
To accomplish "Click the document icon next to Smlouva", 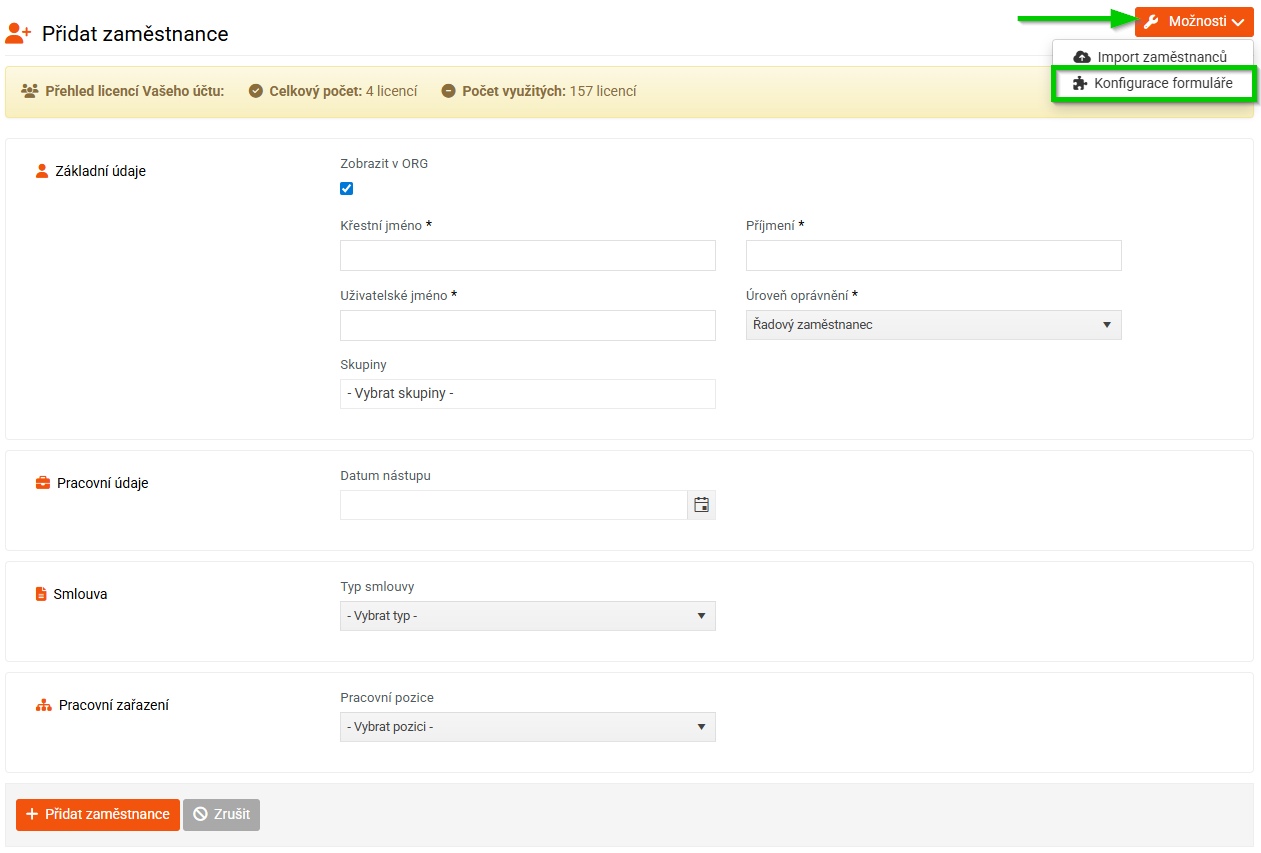I will tap(42, 594).
